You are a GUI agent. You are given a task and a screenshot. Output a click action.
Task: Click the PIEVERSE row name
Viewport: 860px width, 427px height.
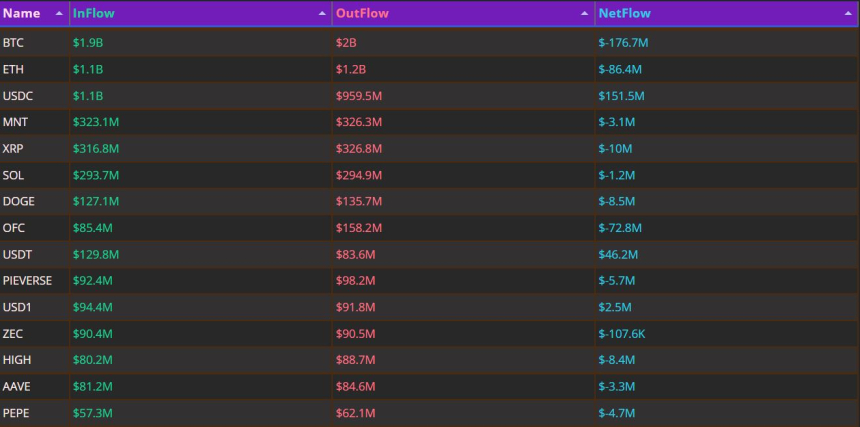point(28,280)
